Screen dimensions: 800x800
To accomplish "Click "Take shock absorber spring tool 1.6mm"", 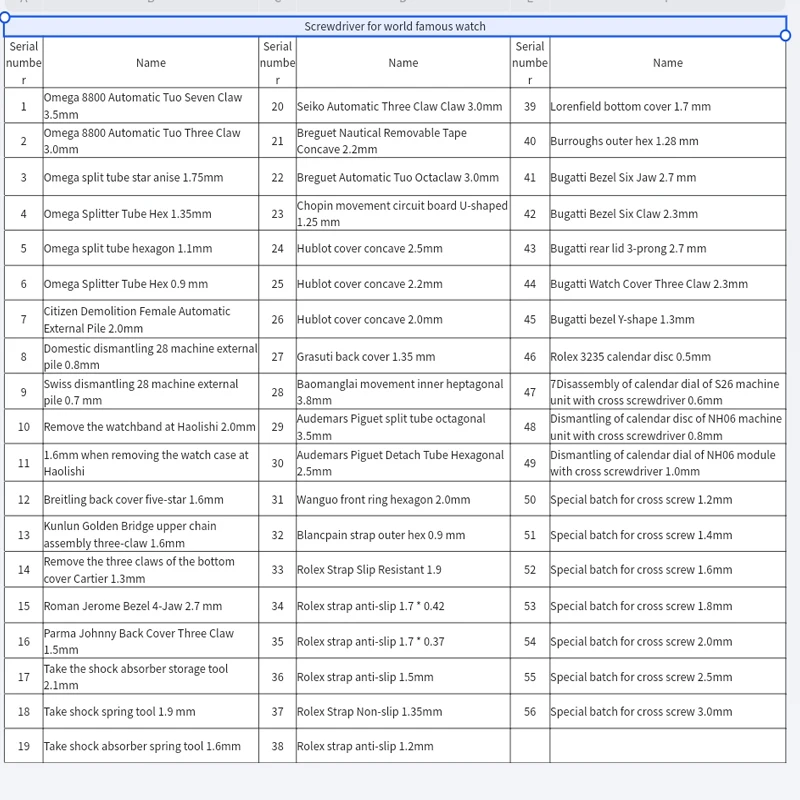I will point(151,746).
